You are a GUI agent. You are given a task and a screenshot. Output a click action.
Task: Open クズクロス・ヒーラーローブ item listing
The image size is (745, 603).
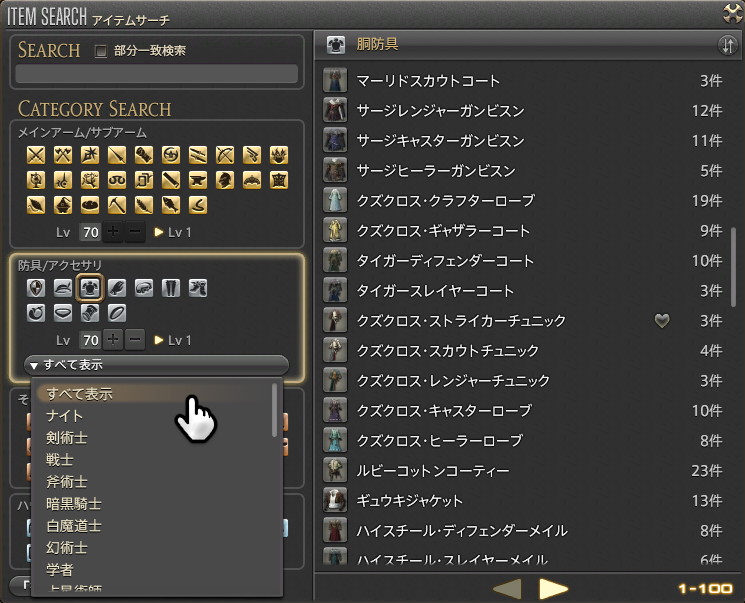pos(525,440)
